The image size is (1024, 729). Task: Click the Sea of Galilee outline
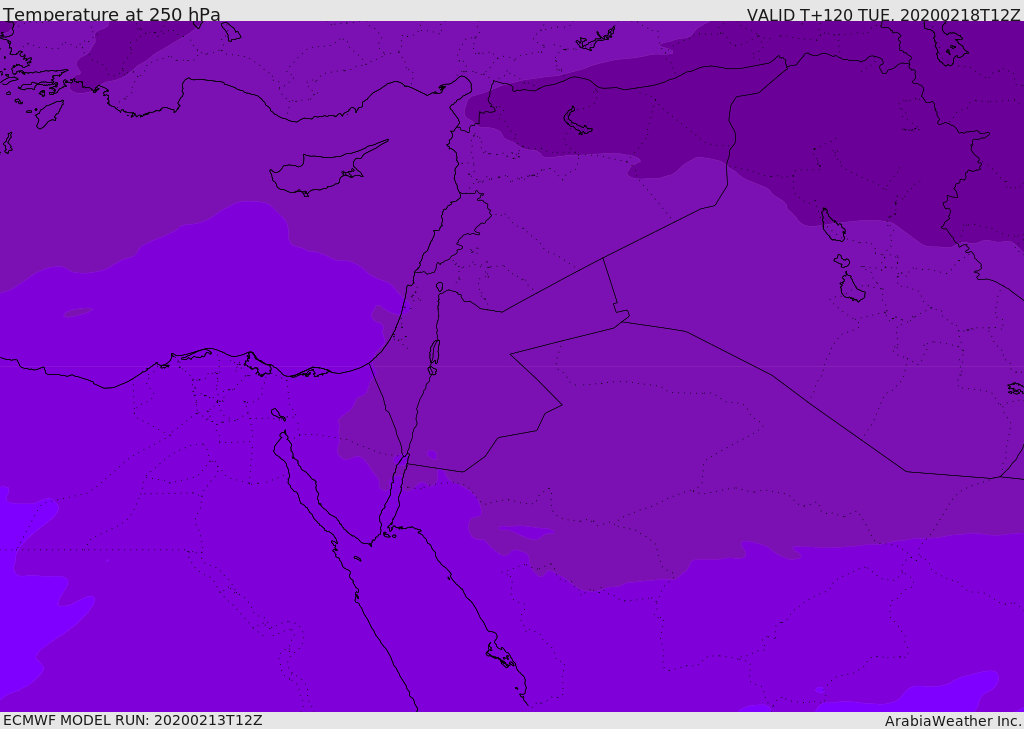click(x=440, y=287)
